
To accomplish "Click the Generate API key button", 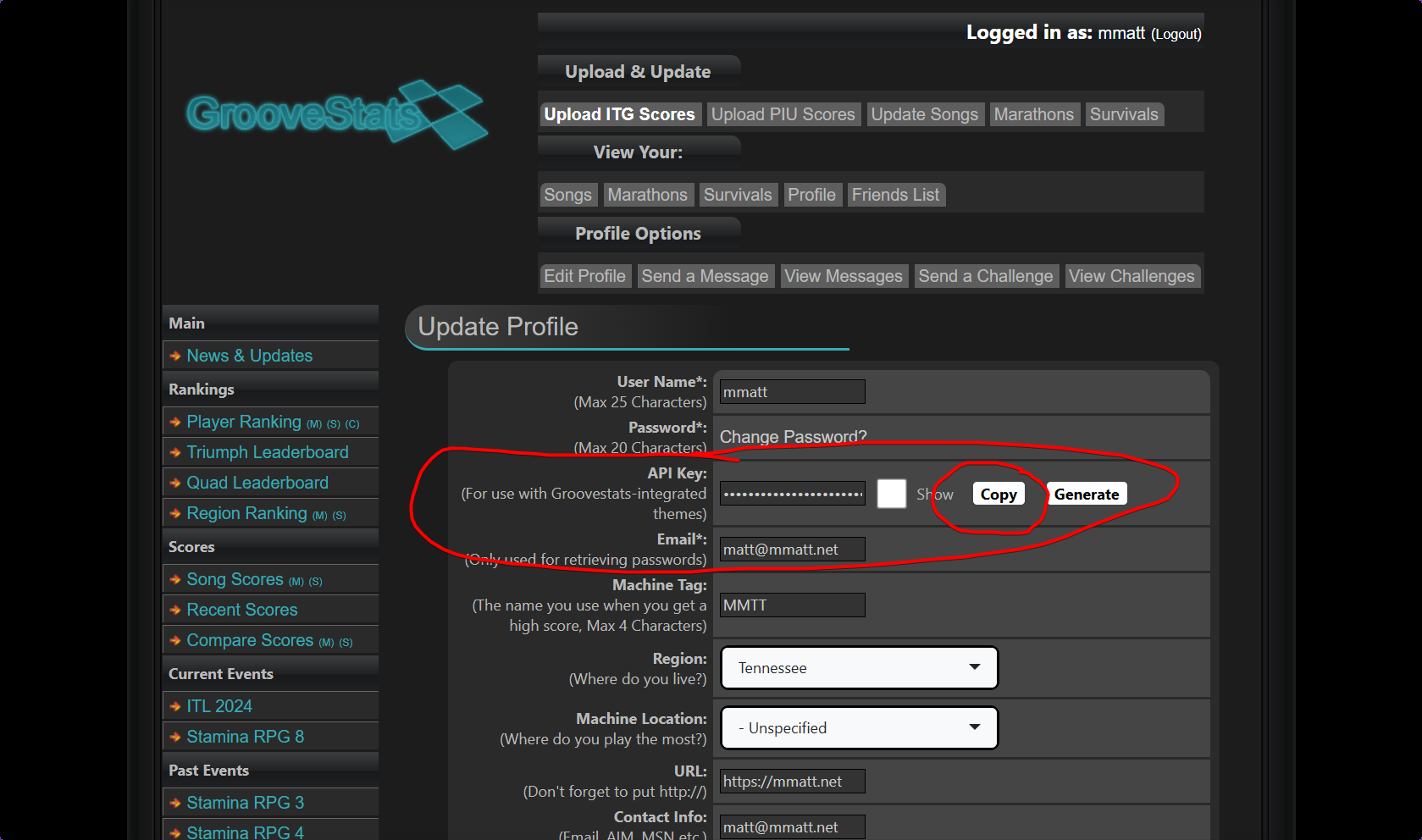I will [x=1086, y=495].
